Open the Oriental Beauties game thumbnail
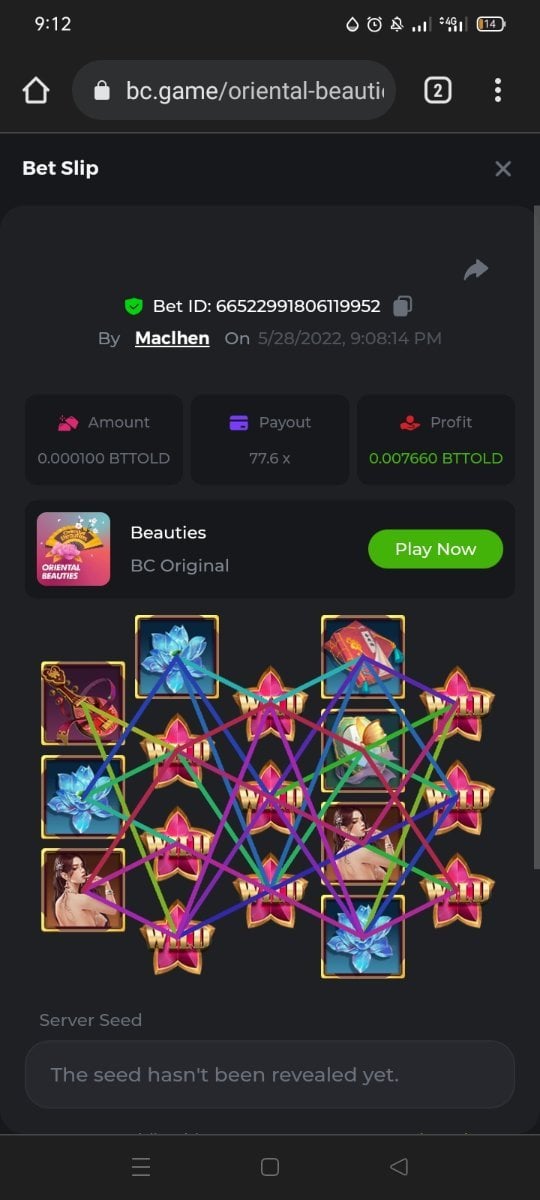Screen dimensions: 540x1200 [73, 549]
